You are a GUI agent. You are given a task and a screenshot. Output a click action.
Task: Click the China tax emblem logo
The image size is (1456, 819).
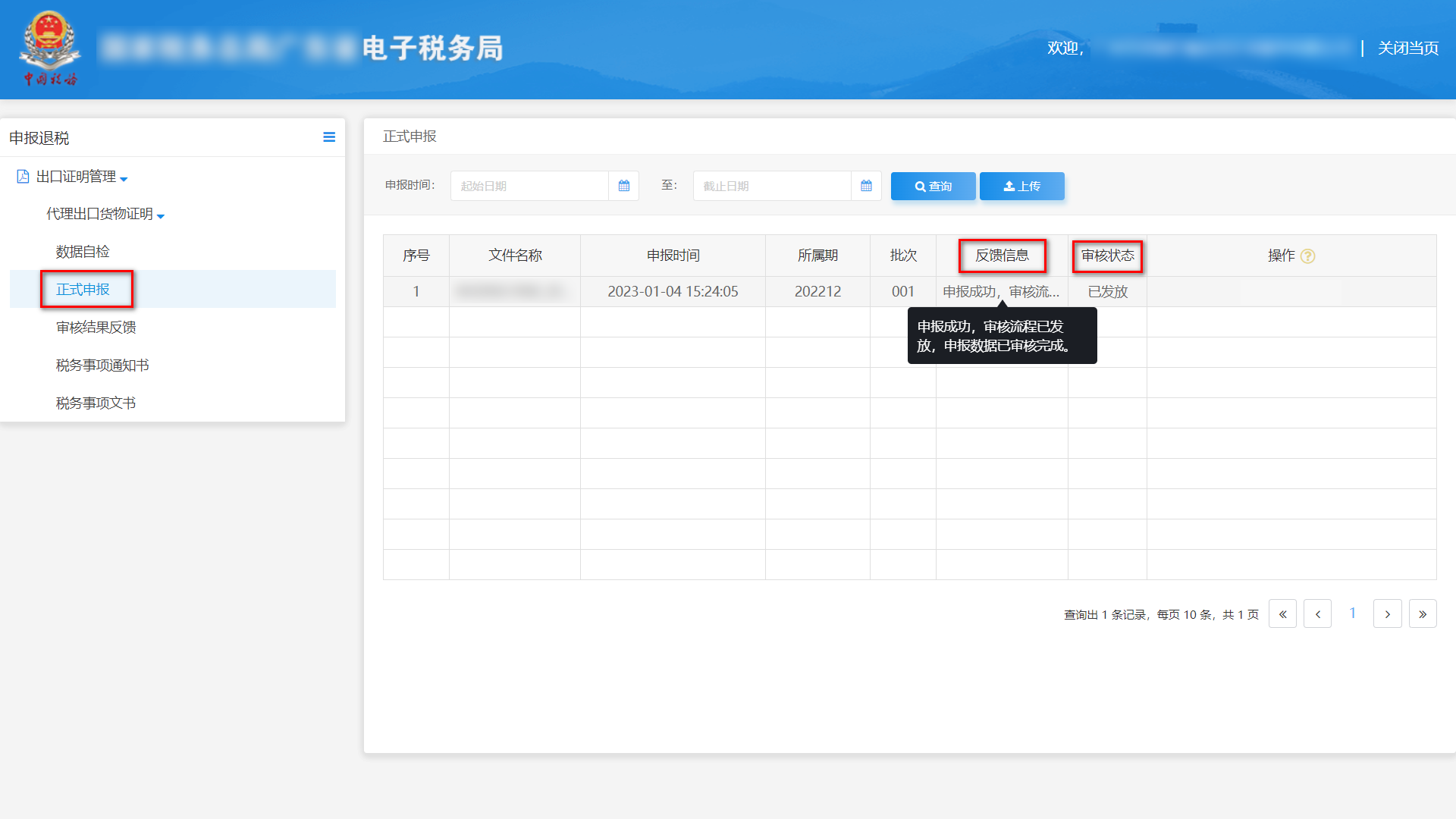(50, 49)
